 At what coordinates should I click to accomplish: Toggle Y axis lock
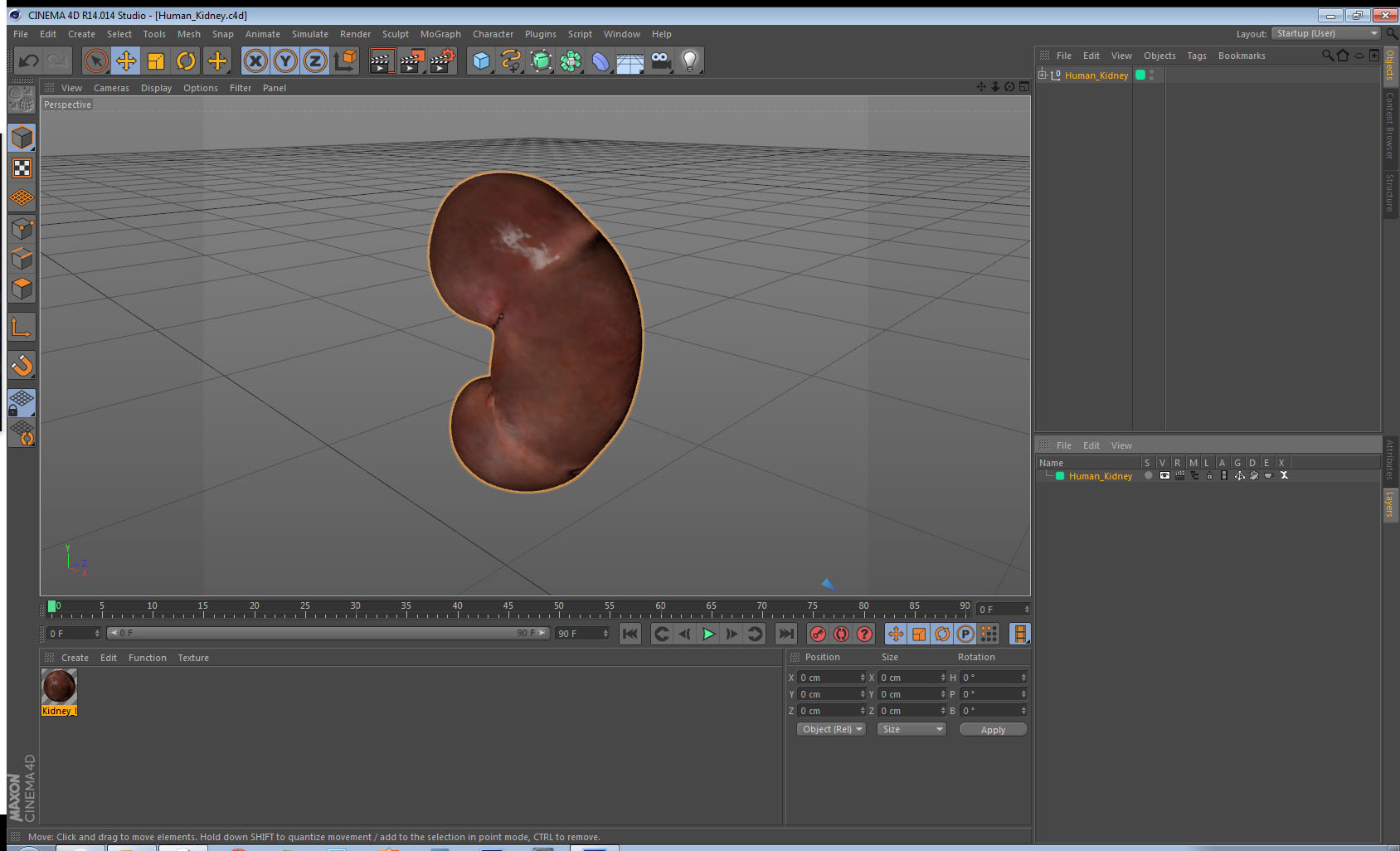pyautogui.click(x=285, y=61)
